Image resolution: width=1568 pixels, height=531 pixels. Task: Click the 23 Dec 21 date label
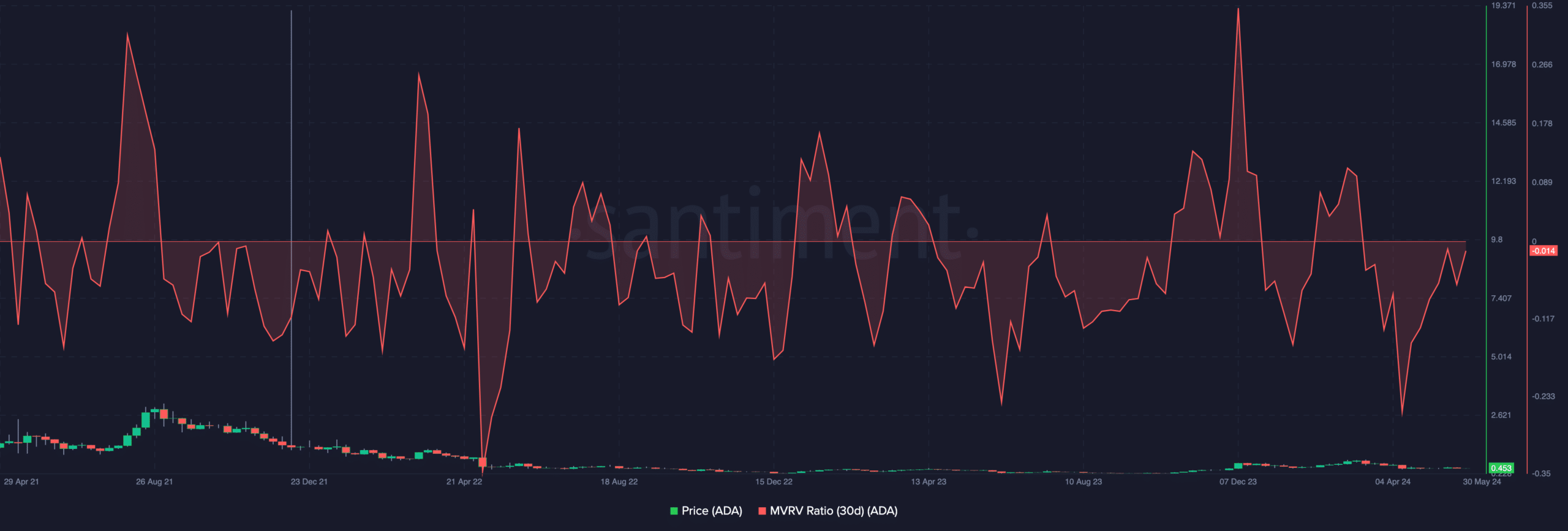309,482
